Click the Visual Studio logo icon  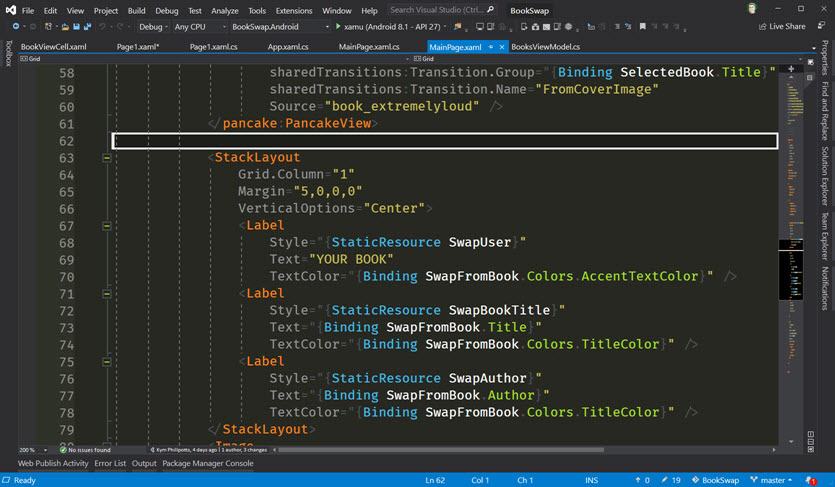10,10
